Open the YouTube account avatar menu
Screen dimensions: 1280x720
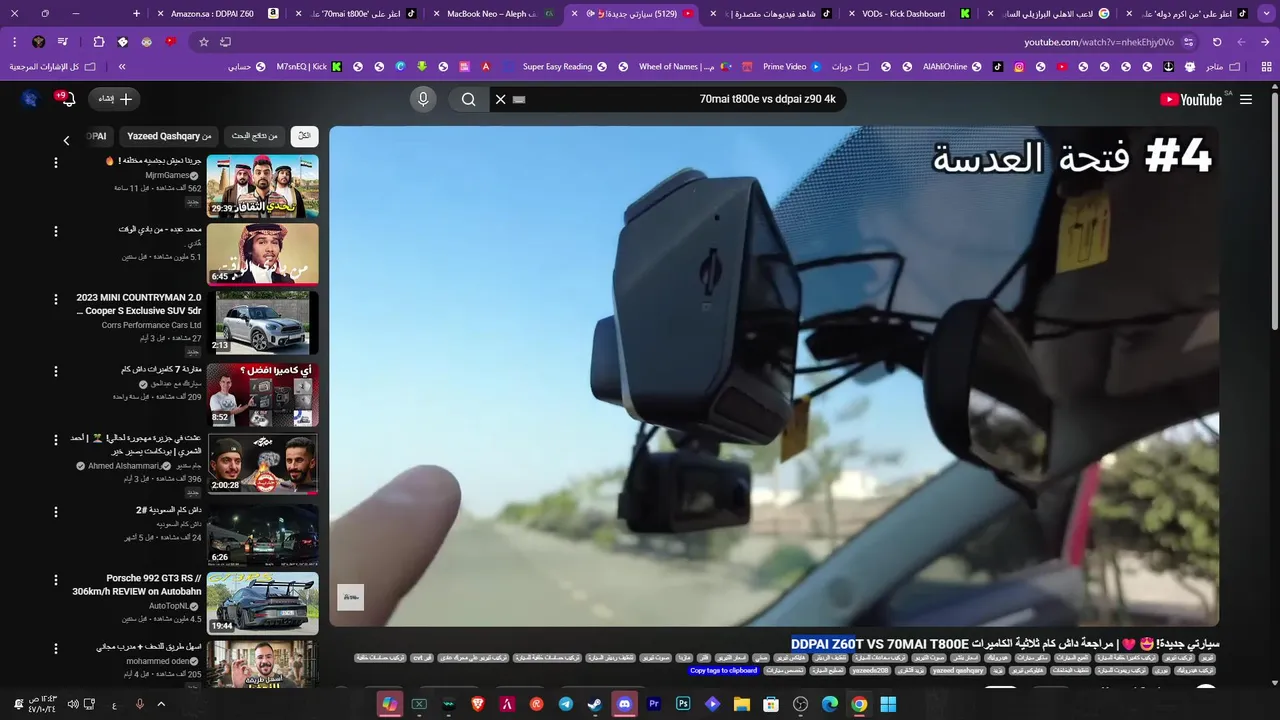pyautogui.click(x=30, y=99)
